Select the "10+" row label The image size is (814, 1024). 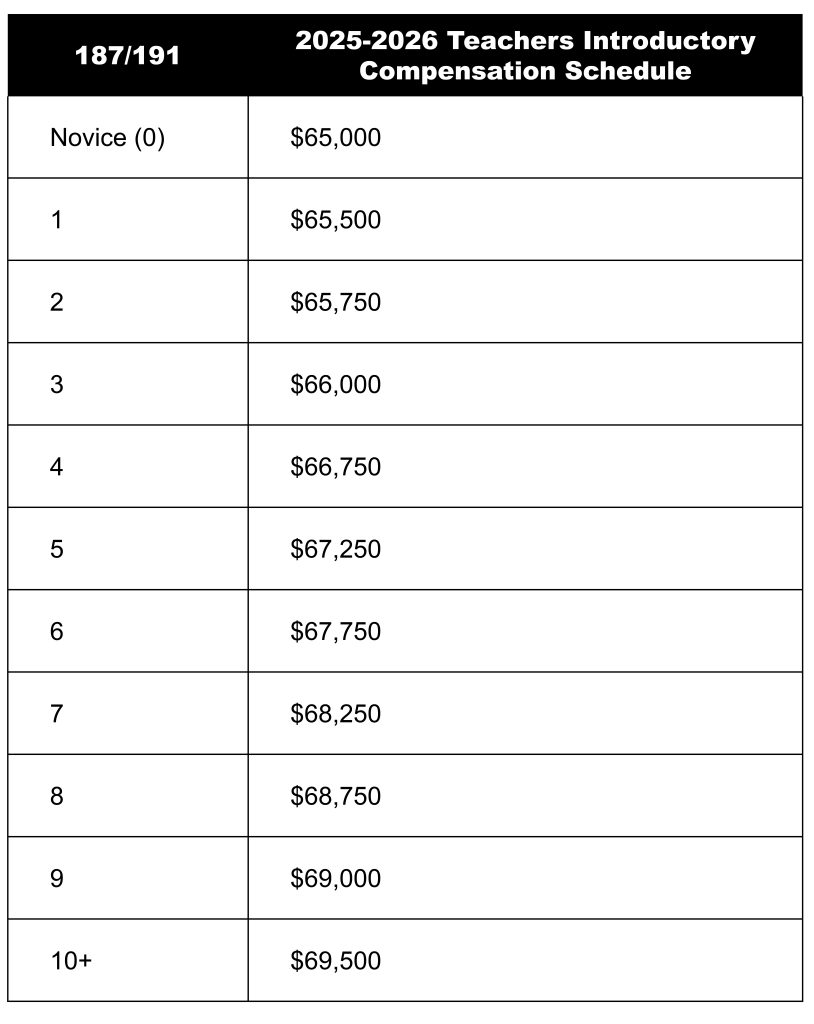[x=71, y=961]
